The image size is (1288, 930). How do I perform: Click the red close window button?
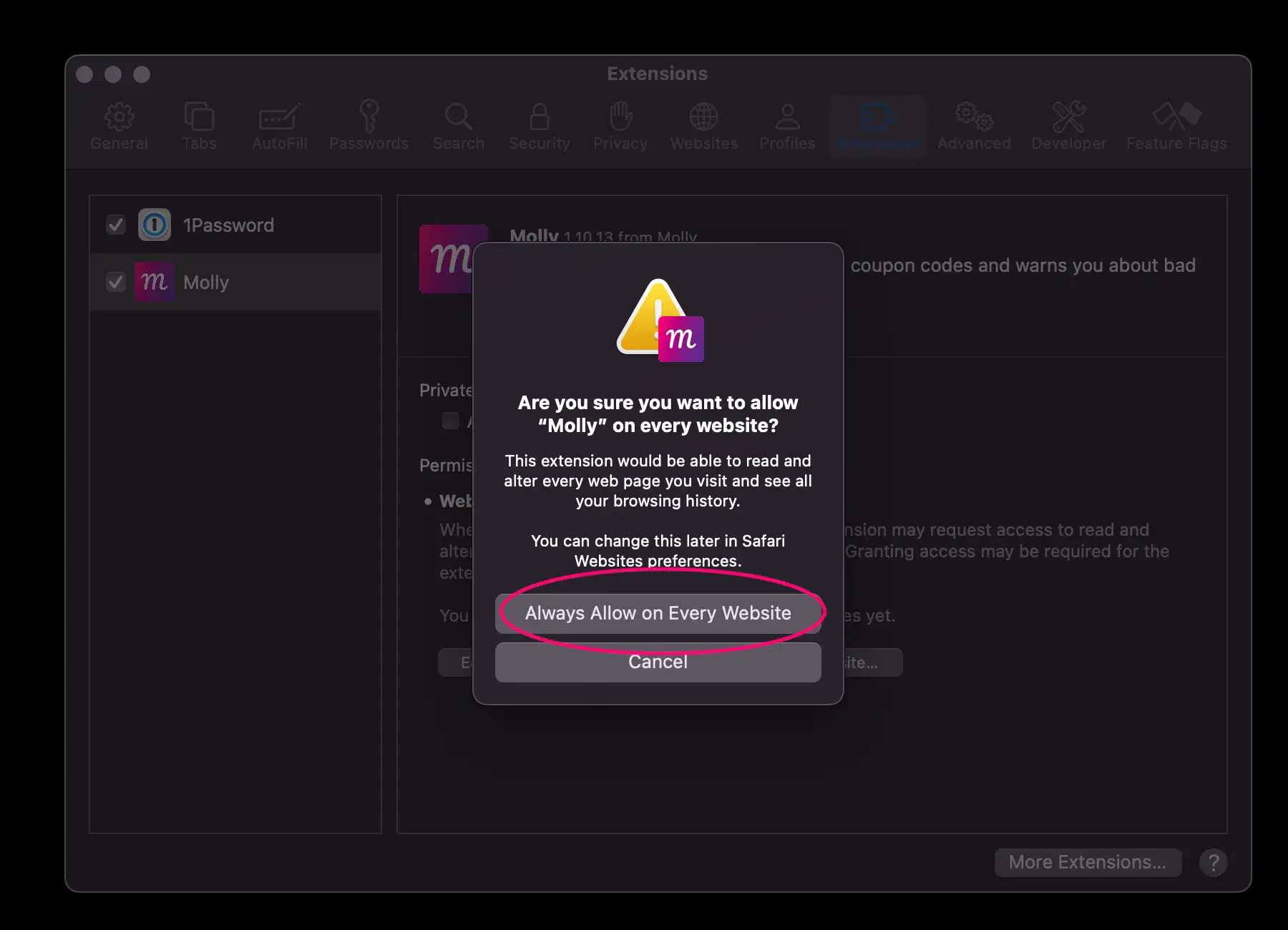[84, 74]
